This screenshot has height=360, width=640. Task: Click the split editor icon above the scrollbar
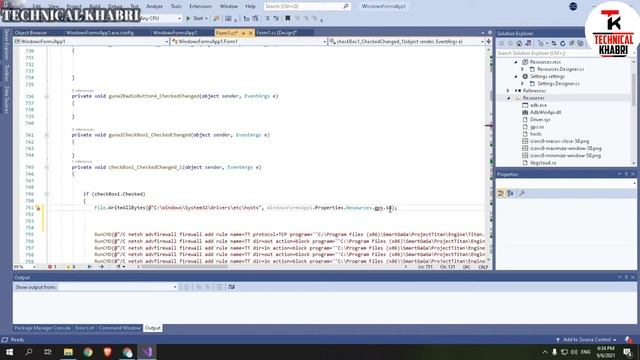coord(489,42)
